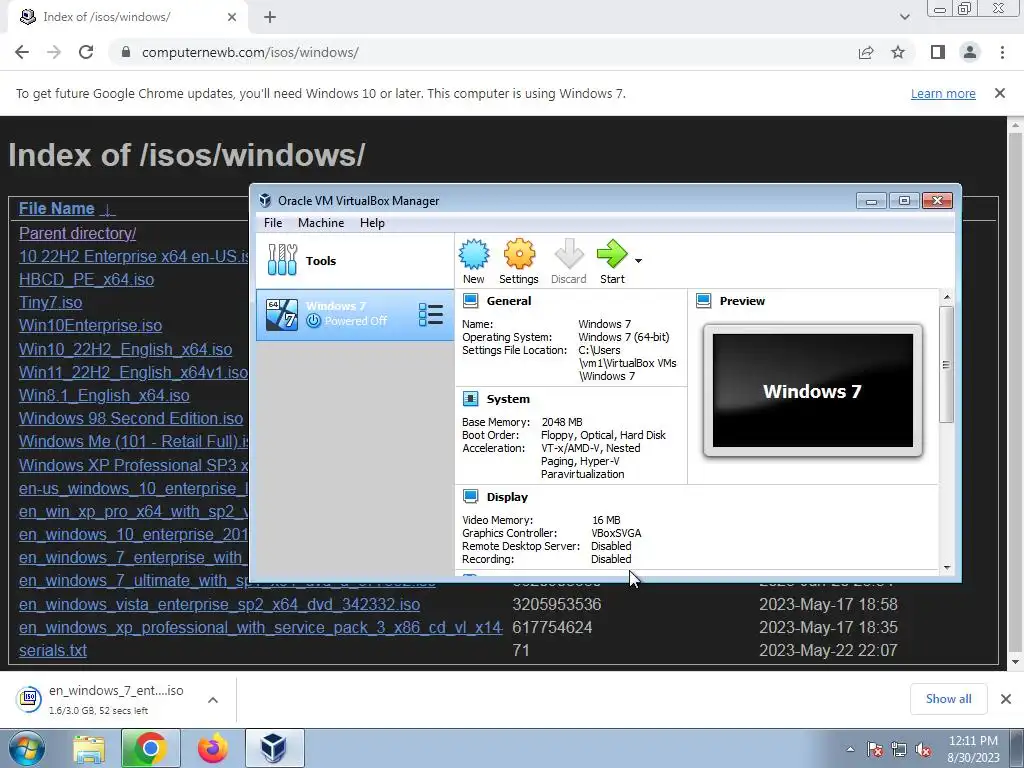Click the site lock icon

coord(126,52)
